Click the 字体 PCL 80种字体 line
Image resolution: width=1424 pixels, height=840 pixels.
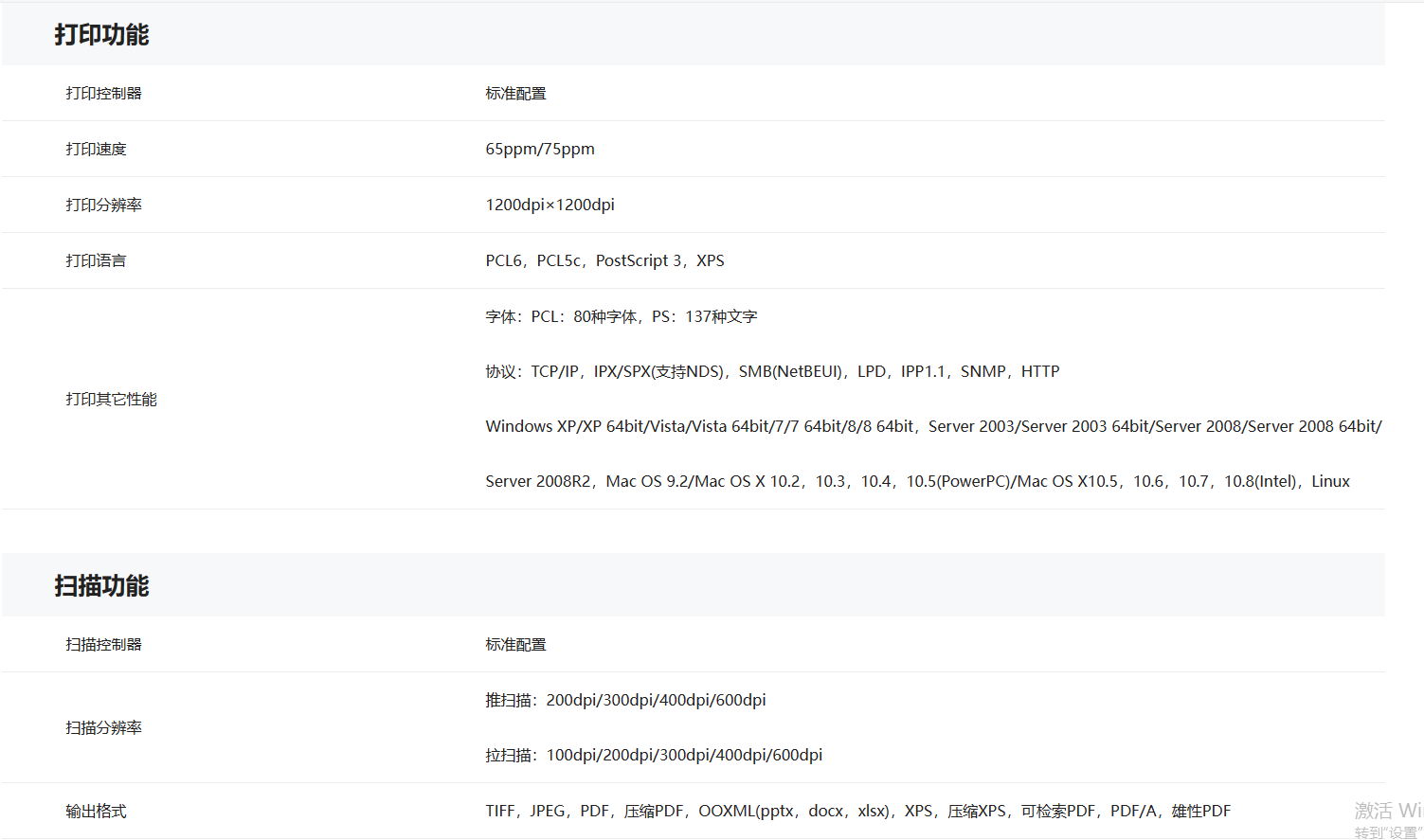pyautogui.click(x=621, y=317)
